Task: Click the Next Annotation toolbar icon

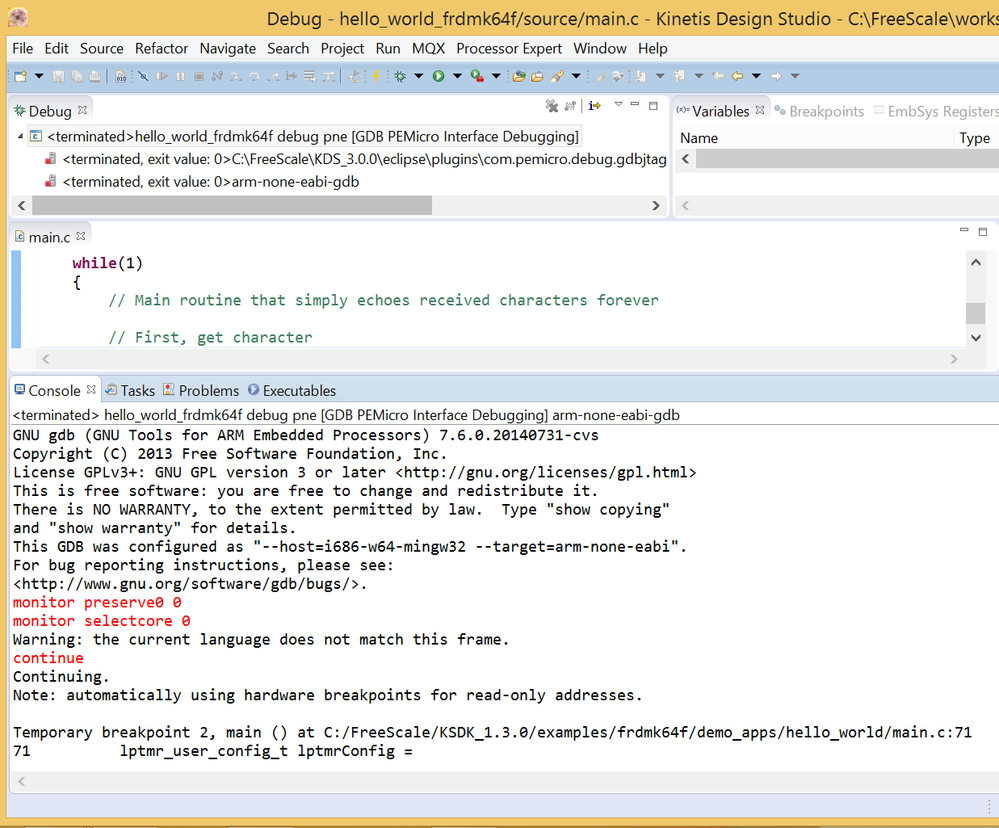Action: tap(640, 76)
